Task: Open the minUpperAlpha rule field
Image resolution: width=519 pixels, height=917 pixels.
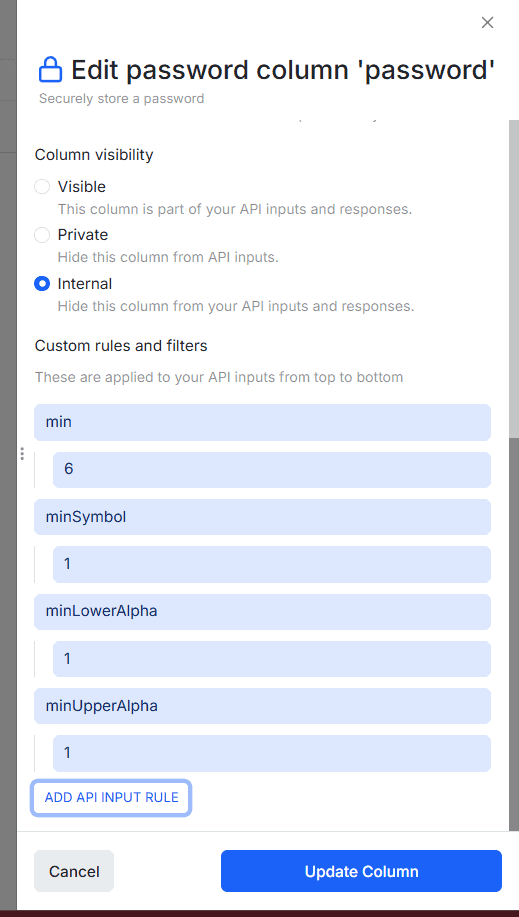Action: (262, 706)
